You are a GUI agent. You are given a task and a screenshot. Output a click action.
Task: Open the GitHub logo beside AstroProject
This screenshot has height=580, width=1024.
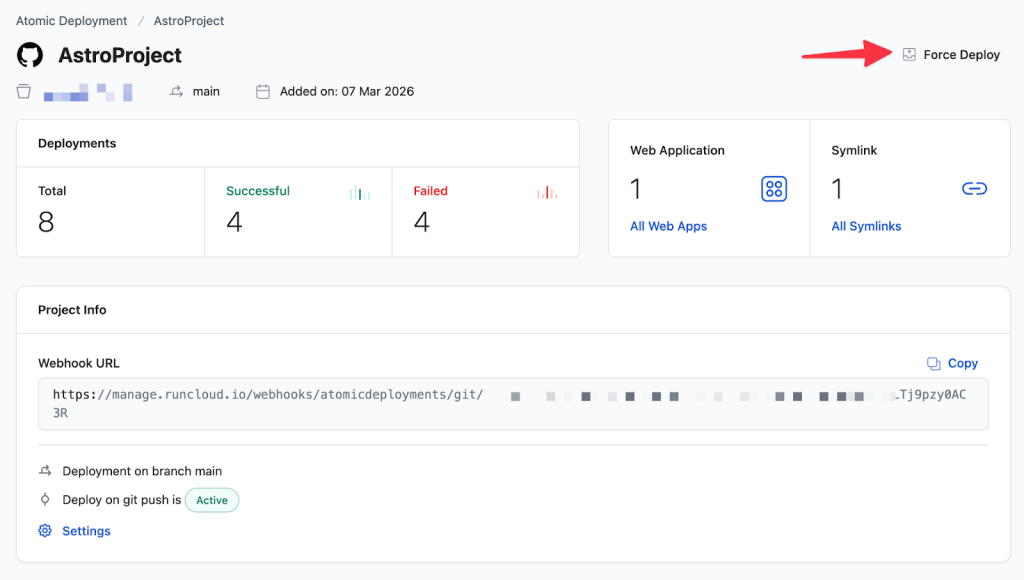click(30, 55)
